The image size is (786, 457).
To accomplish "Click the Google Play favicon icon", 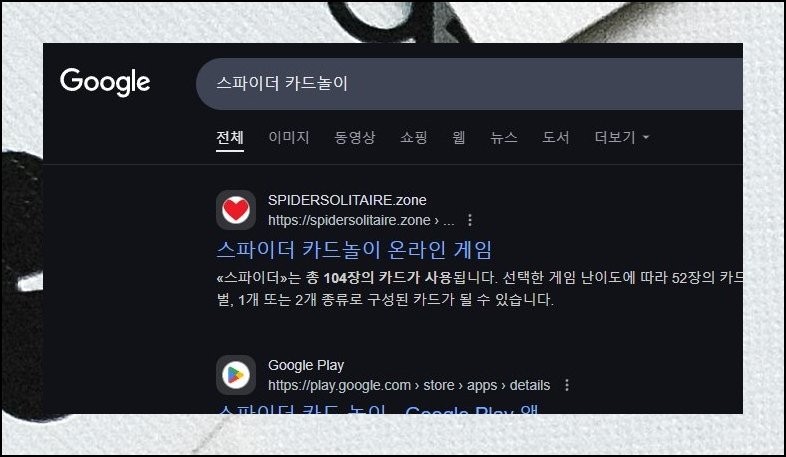I will point(236,375).
